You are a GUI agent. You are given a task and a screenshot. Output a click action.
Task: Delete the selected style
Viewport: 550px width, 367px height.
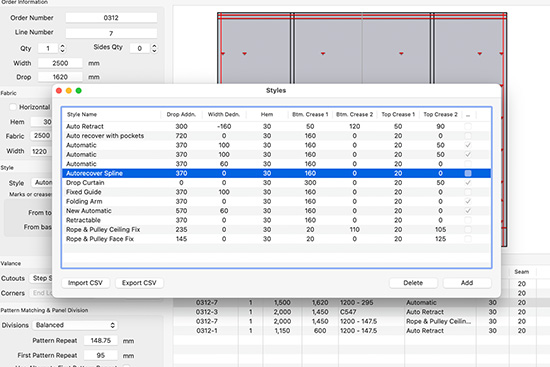click(413, 283)
